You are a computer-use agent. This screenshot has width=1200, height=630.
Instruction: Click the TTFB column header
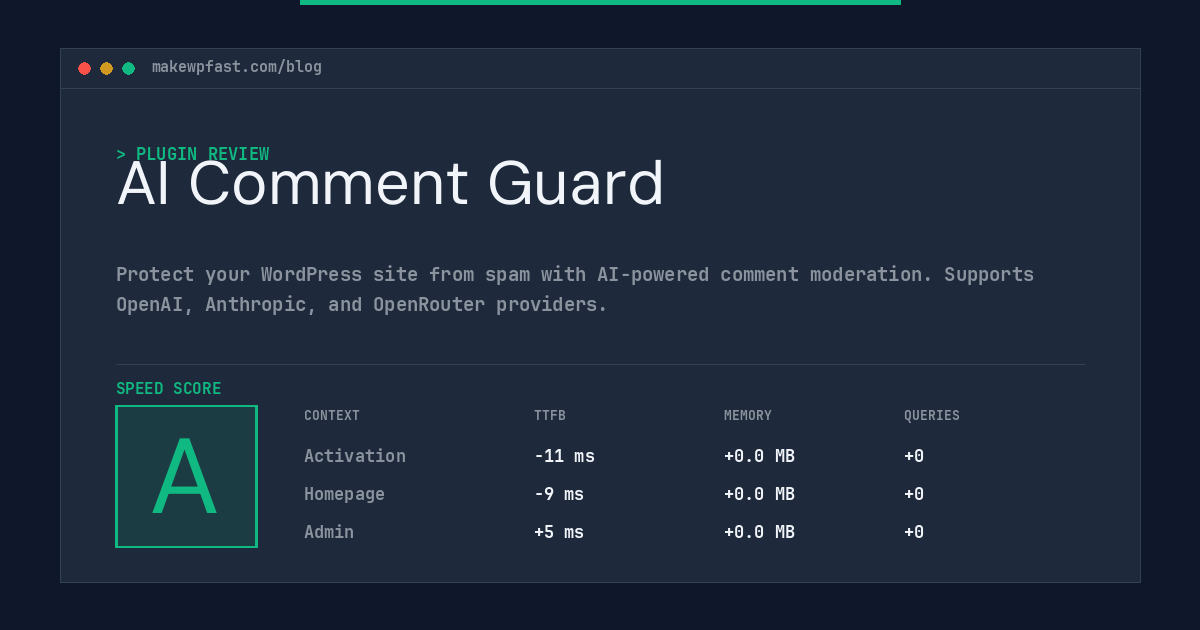click(550, 416)
